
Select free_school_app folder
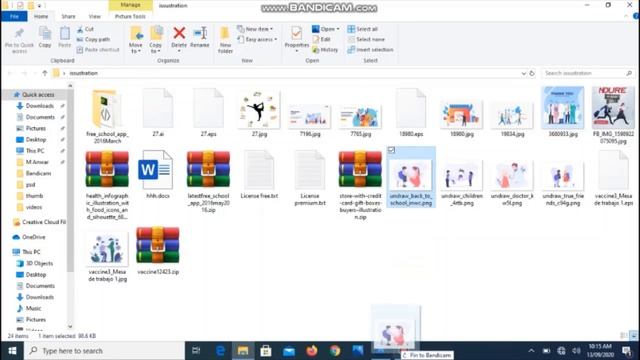107,116
